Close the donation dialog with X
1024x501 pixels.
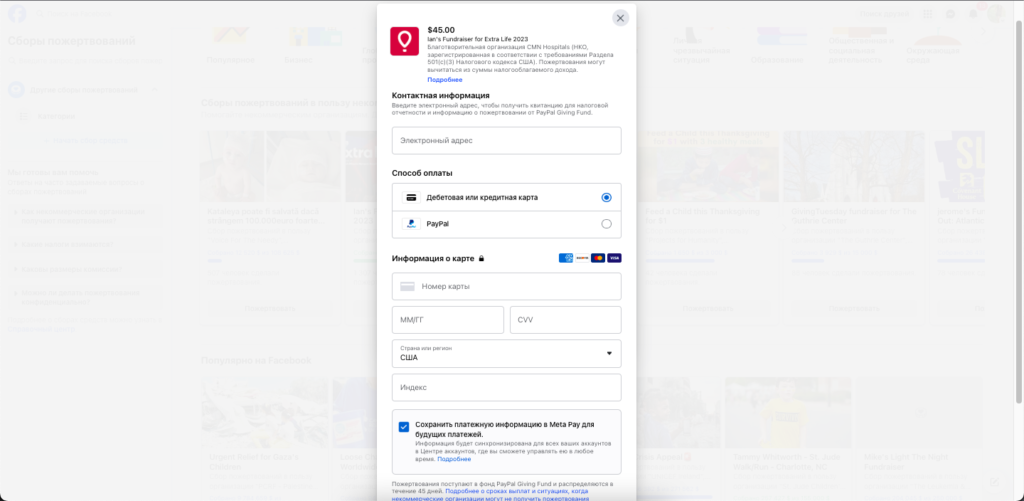click(x=620, y=18)
